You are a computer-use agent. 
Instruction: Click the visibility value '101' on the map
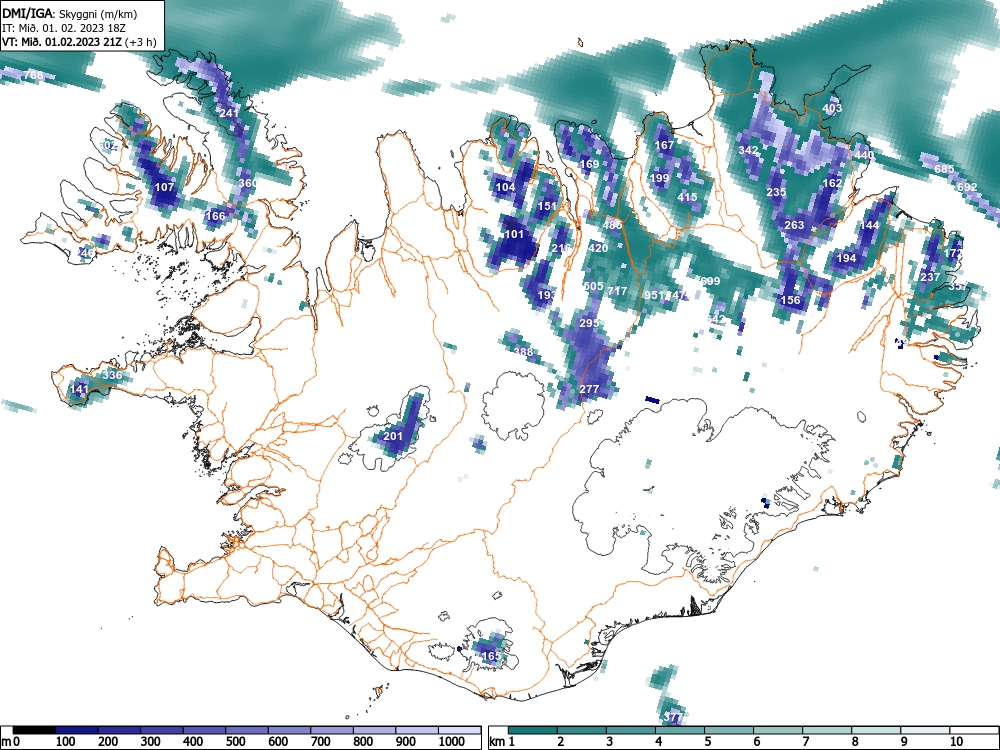point(514,234)
